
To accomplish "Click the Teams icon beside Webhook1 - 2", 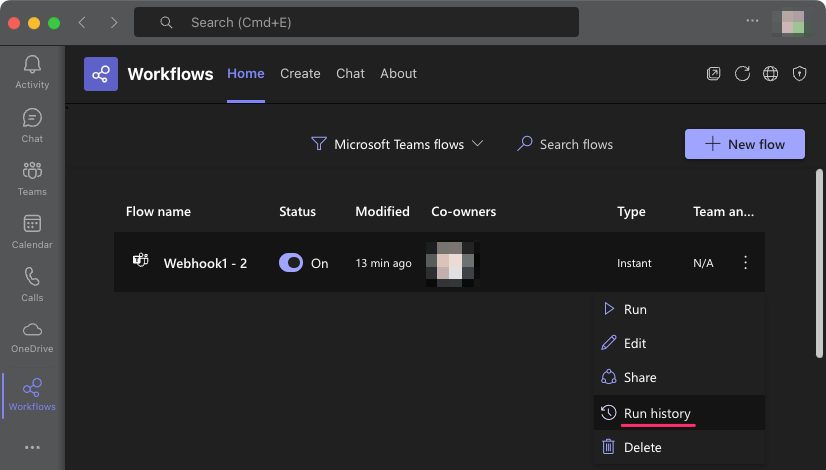I will point(141,260).
